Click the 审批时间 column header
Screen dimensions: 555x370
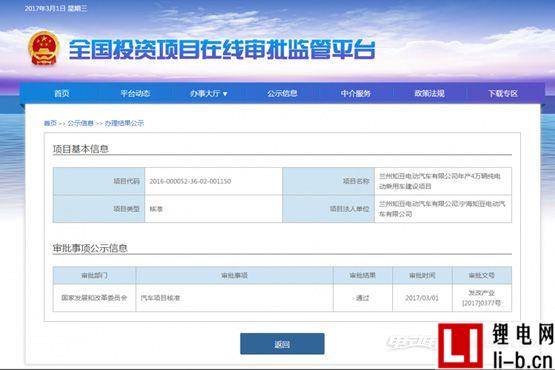pyautogui.click(x=422, y=275)
